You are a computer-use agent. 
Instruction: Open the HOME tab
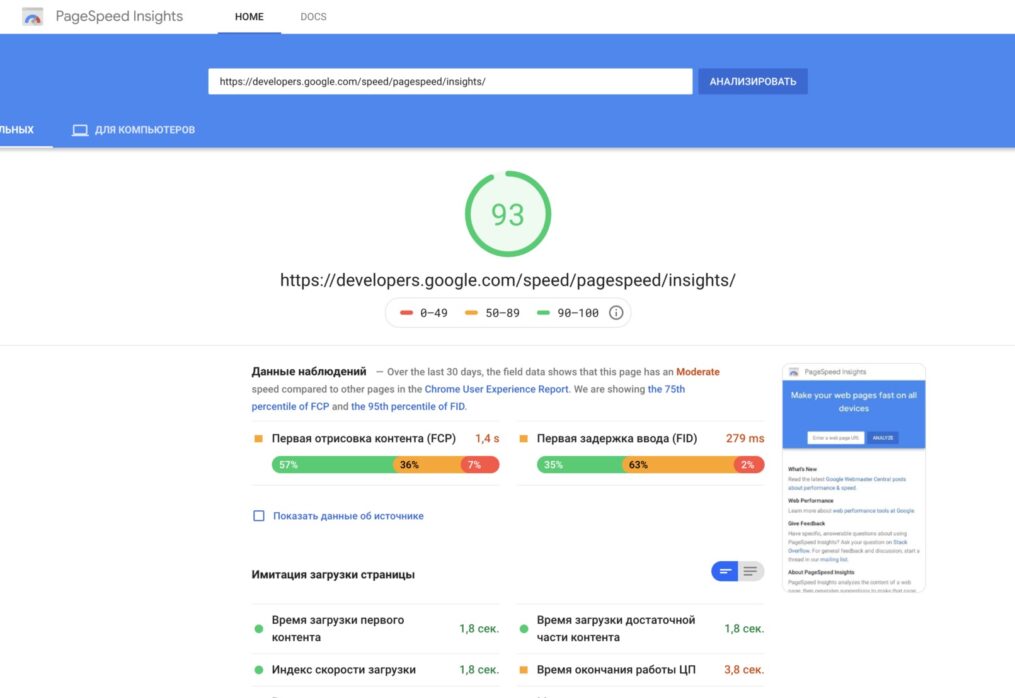[249, 17]
